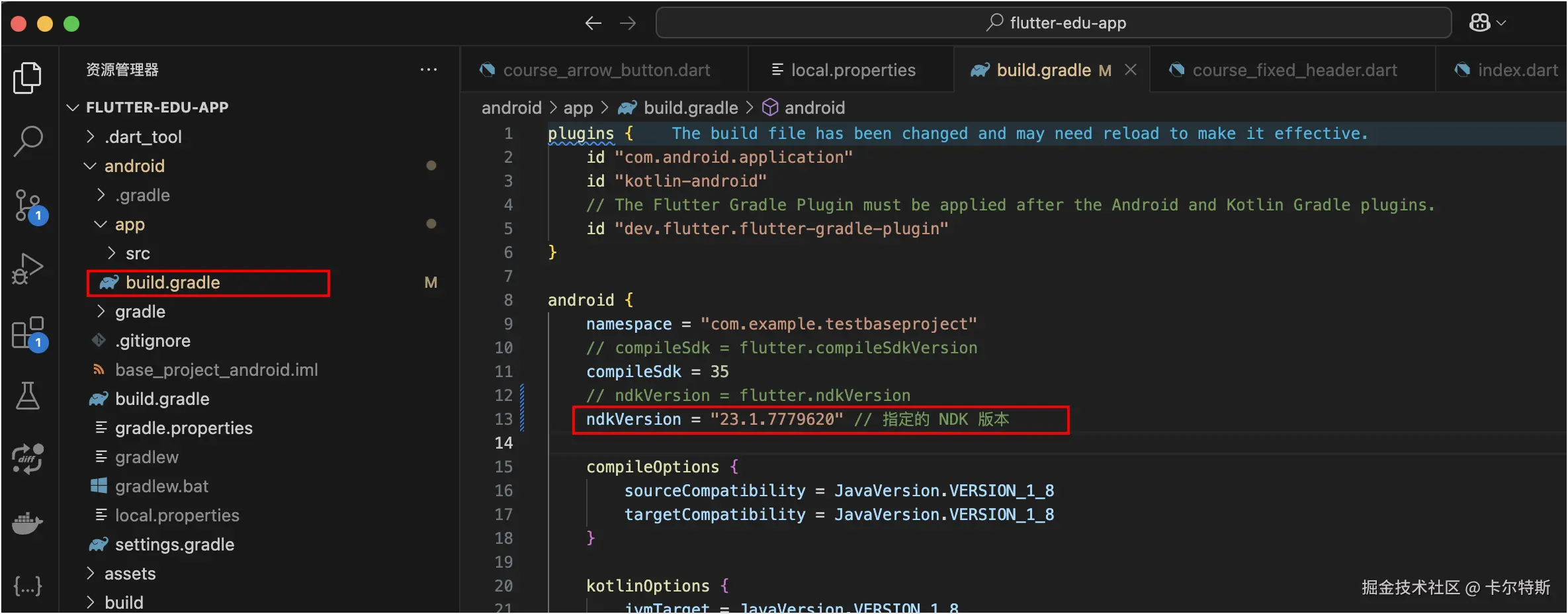Click the flutter-edu-app command center search box
This screenshot has width=1568, height=614.
1053,23
